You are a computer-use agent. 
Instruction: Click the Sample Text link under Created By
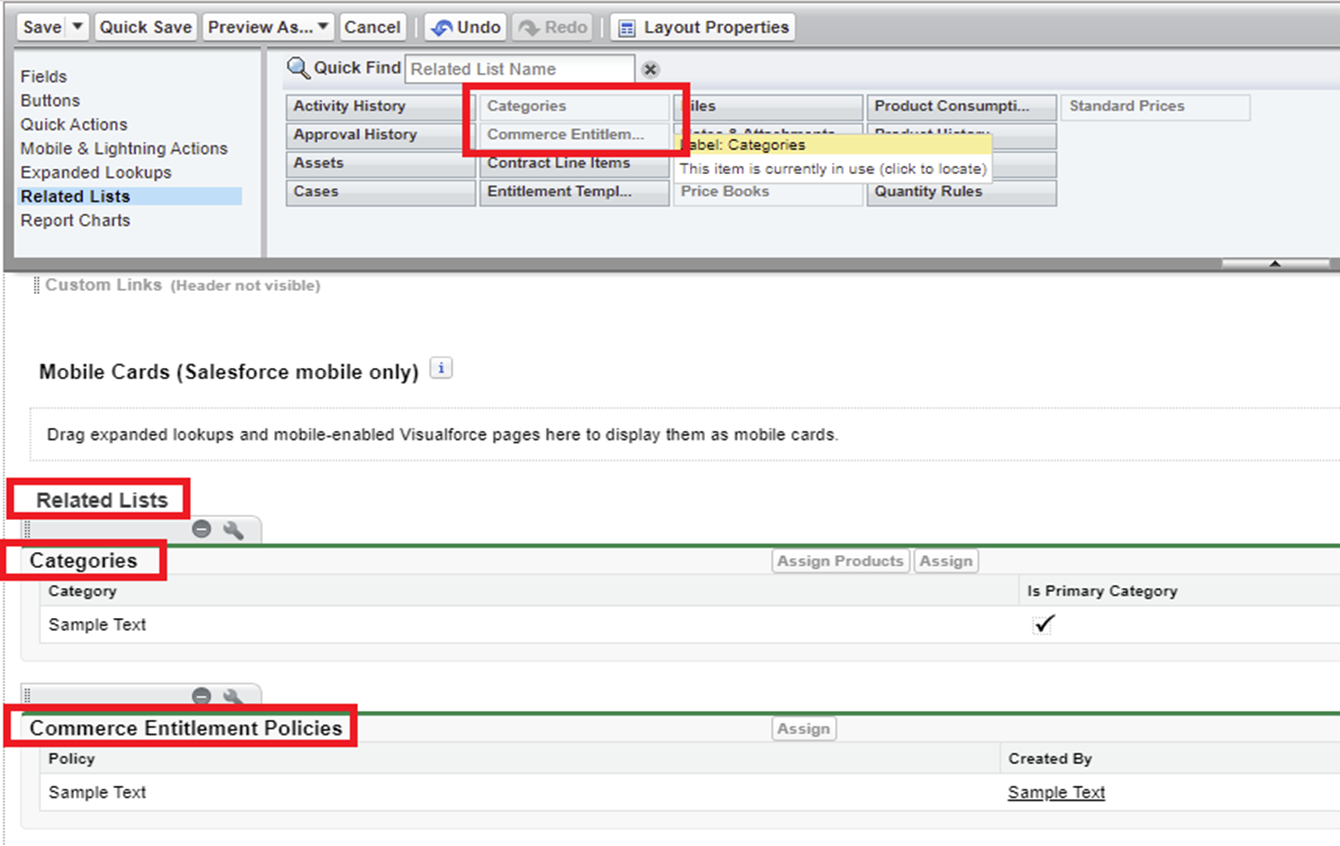point(1056,792)
